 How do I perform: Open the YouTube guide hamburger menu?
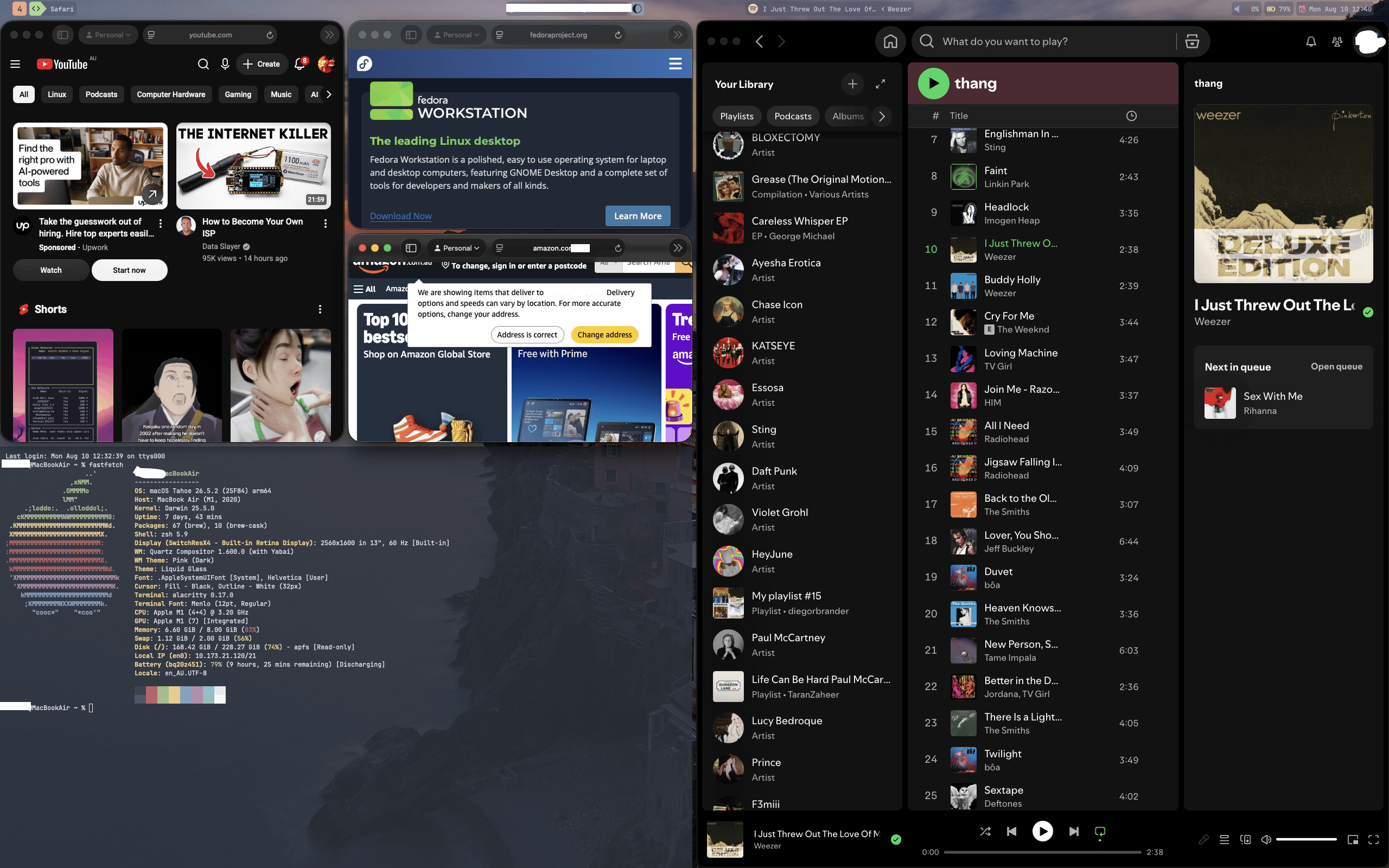(16, 65)
